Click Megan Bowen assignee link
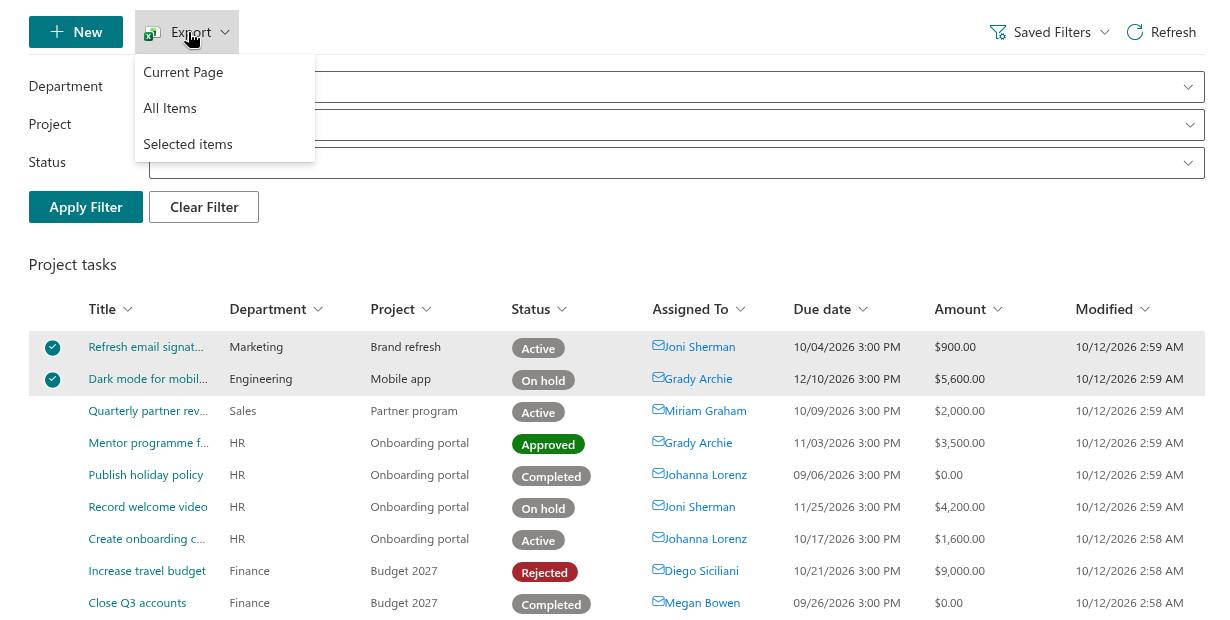 [702, 603]
